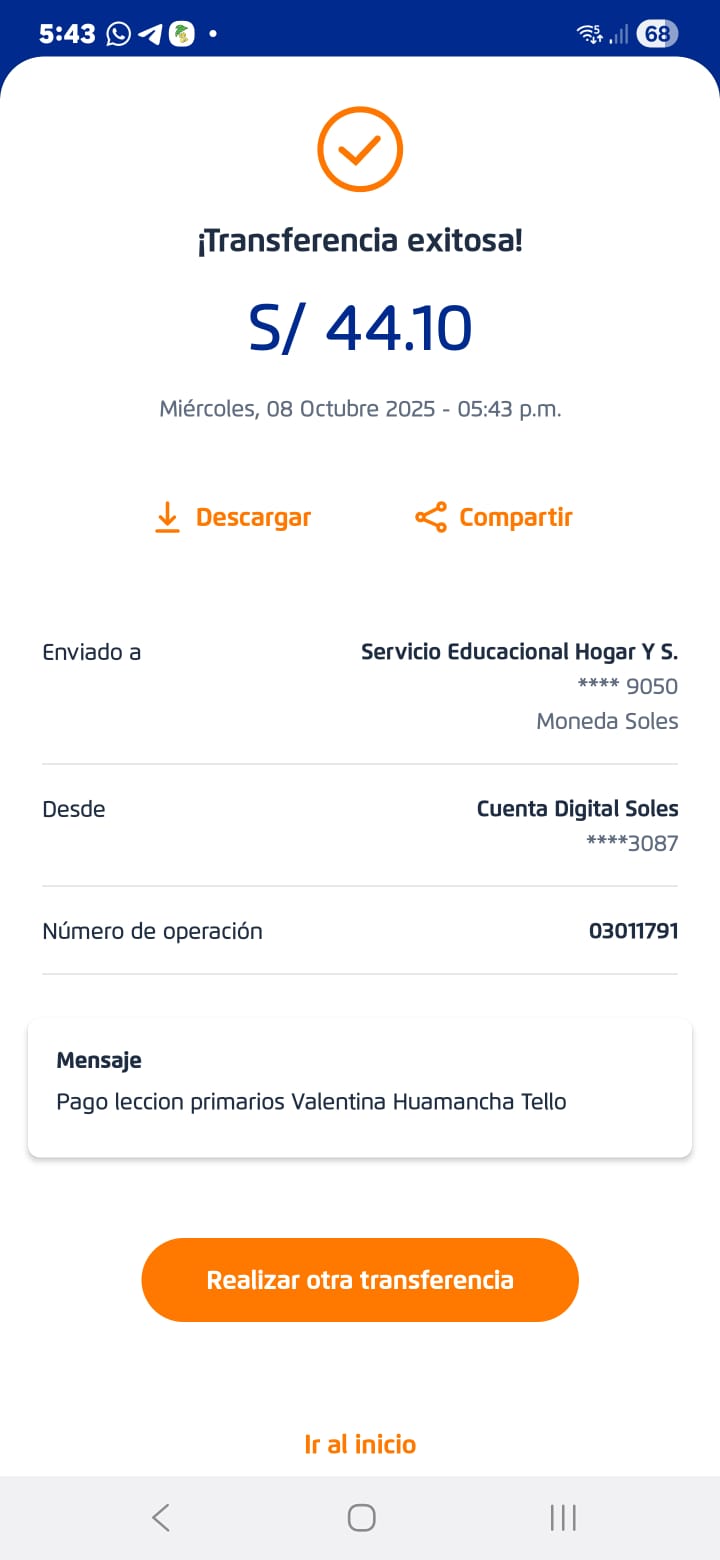Tap the Mensaje card with payment note

[x=360, y=1088]
